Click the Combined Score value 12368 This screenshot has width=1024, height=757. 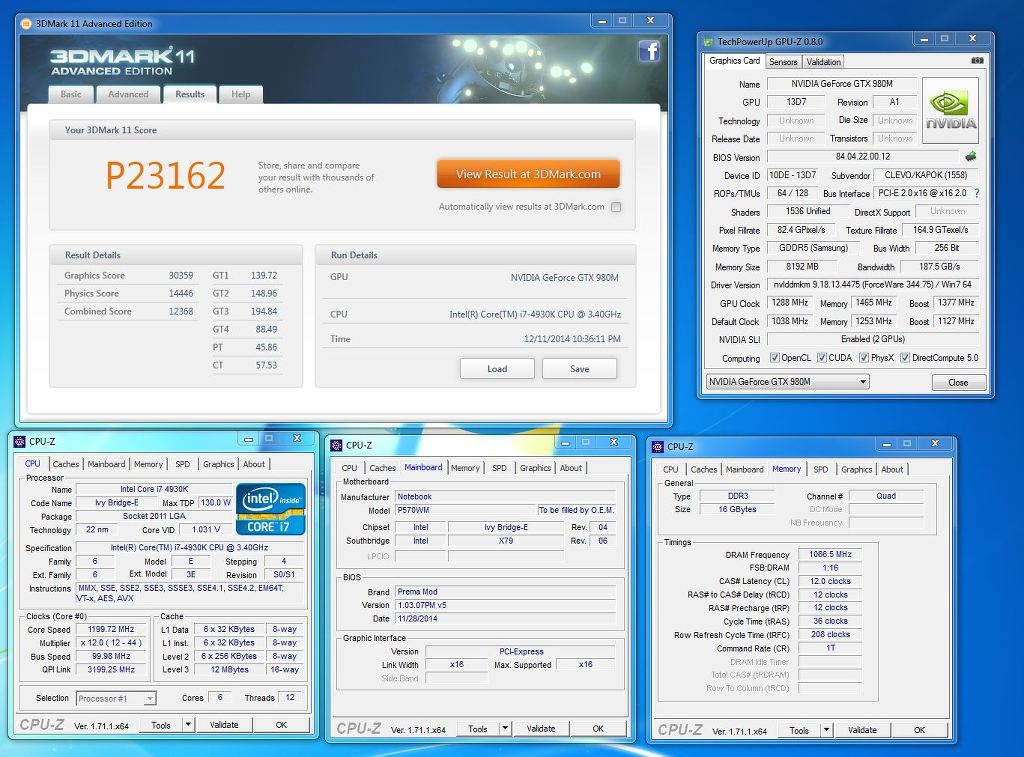tap(181, 312)
